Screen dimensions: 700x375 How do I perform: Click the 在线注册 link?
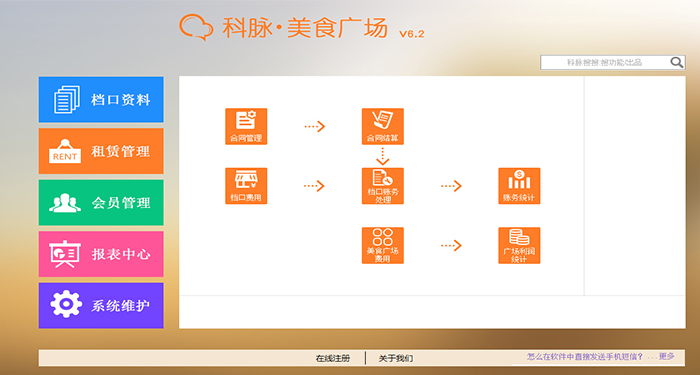click(x=333, y=358)
